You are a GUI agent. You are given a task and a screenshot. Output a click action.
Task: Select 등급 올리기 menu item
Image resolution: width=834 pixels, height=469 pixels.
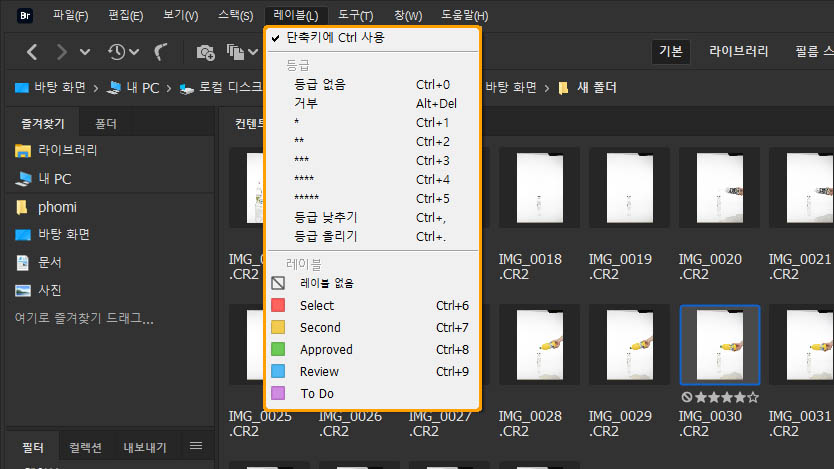(372, 237)
